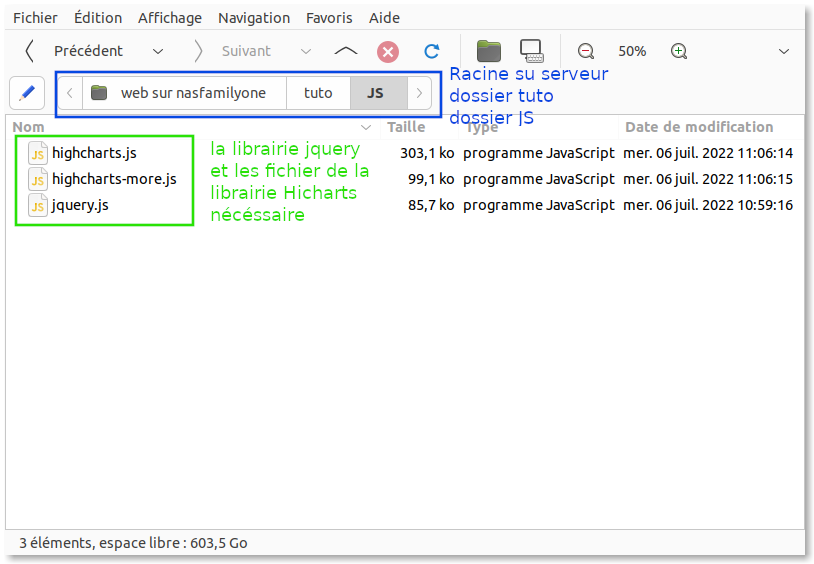Select the highcharts-more.js file icon

pyautogui.click(x=37, y=179)
